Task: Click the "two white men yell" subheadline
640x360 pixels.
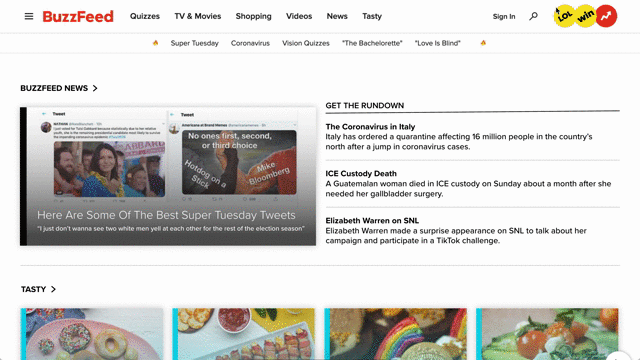Action: (171, 229)
